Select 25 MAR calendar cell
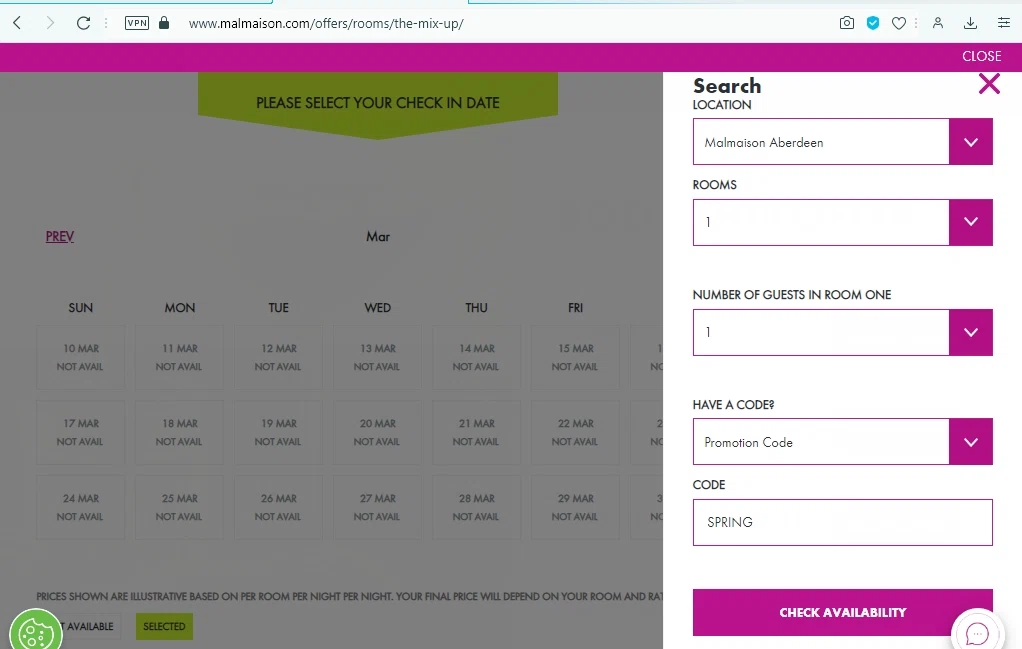This screenshot has width=1022, height=649. click(179, 508)
